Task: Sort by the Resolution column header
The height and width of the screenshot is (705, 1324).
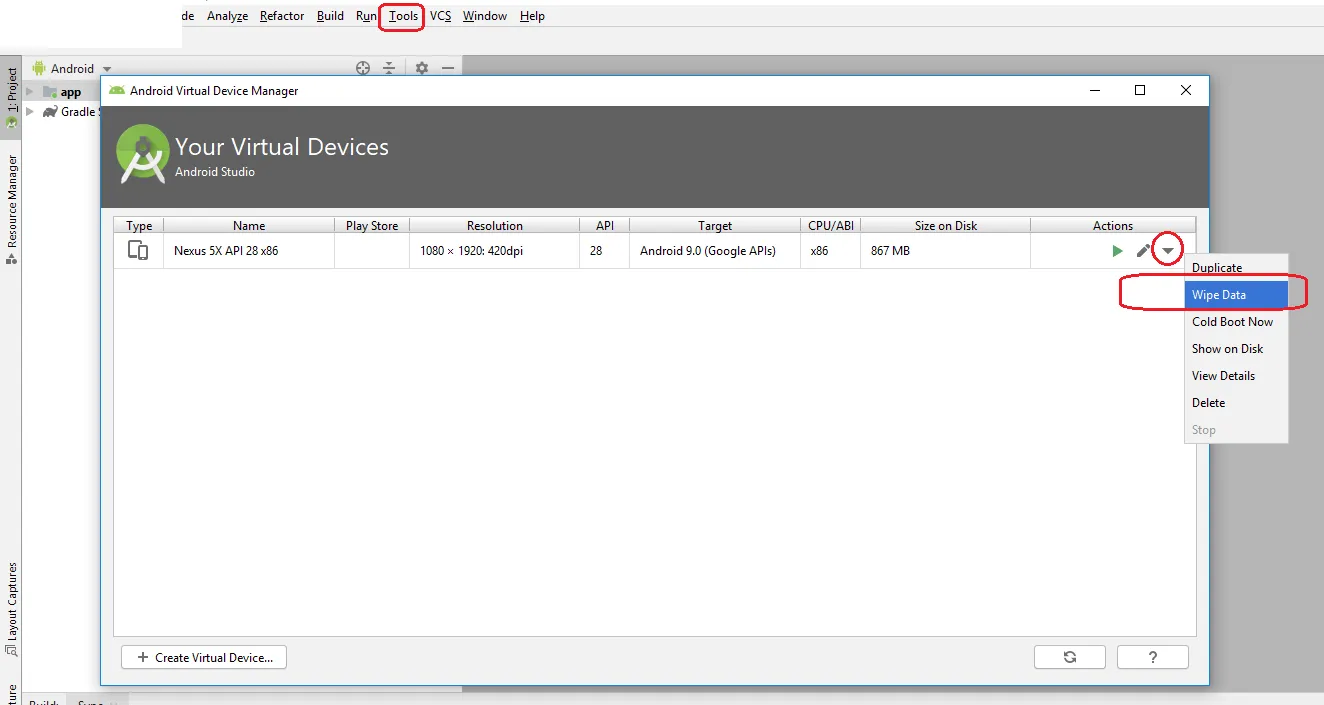Action: [494, 226]
